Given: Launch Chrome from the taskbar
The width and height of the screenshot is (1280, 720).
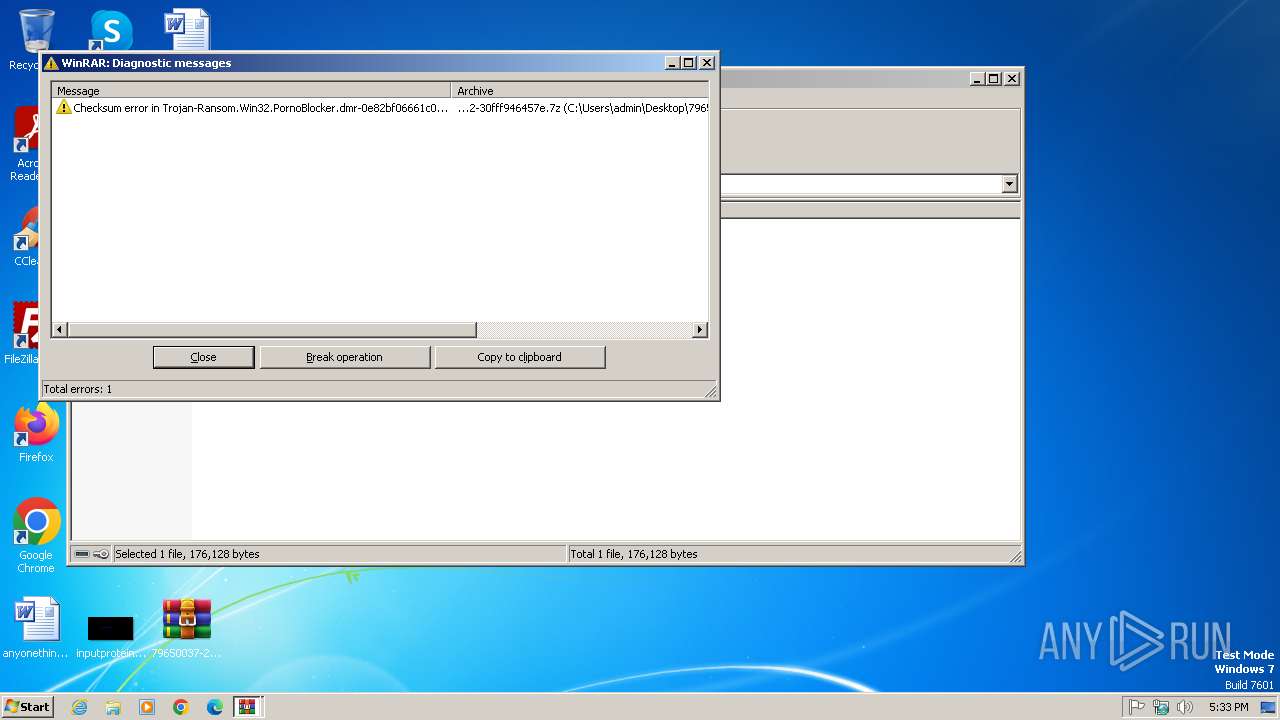Looking at the screenshot, I should pos(181,707).
